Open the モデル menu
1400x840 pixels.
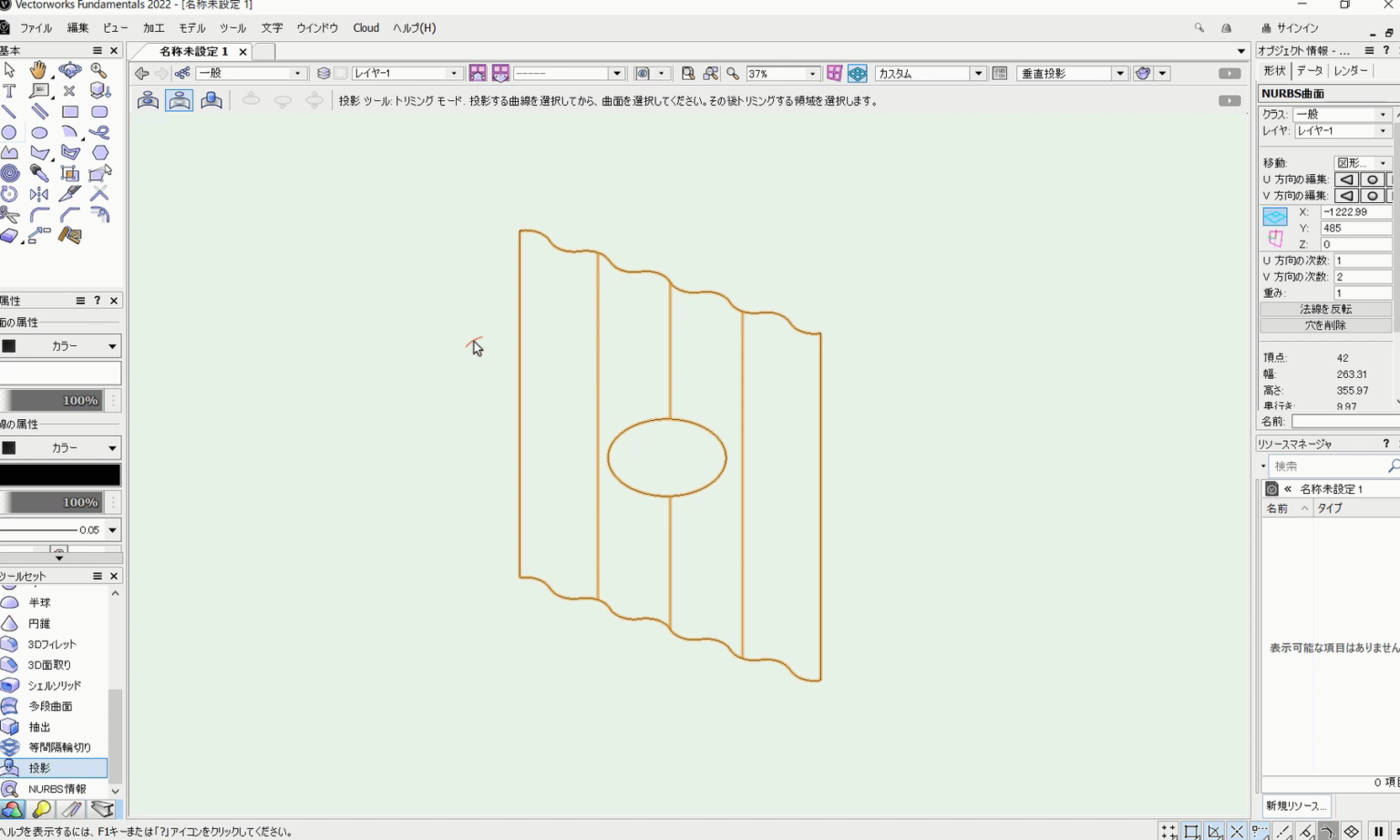pyautogui.click(x=191, y=28)
